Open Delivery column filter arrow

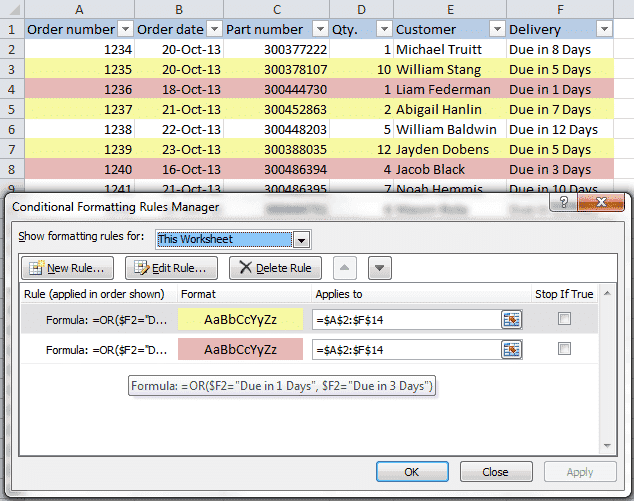coord(603,29)
